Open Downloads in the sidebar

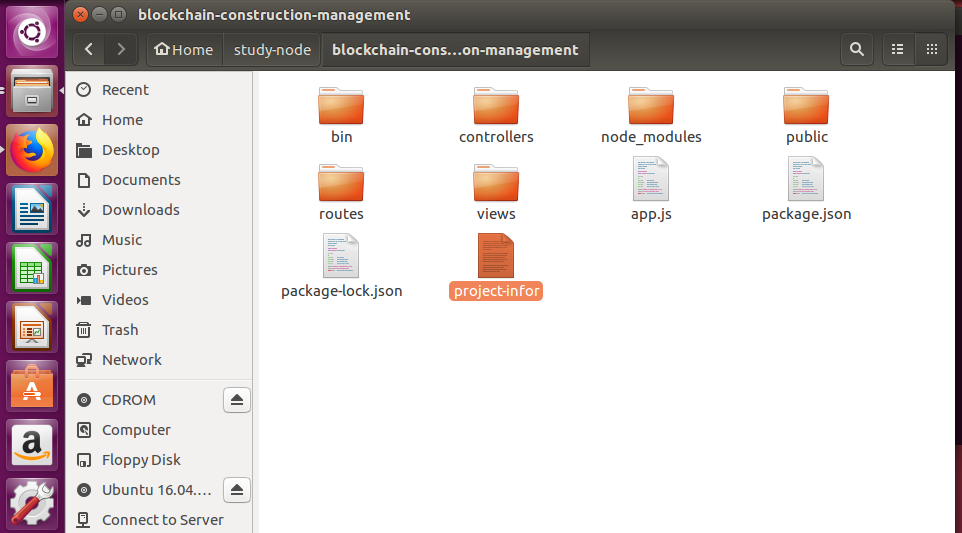tap(140, 210)
